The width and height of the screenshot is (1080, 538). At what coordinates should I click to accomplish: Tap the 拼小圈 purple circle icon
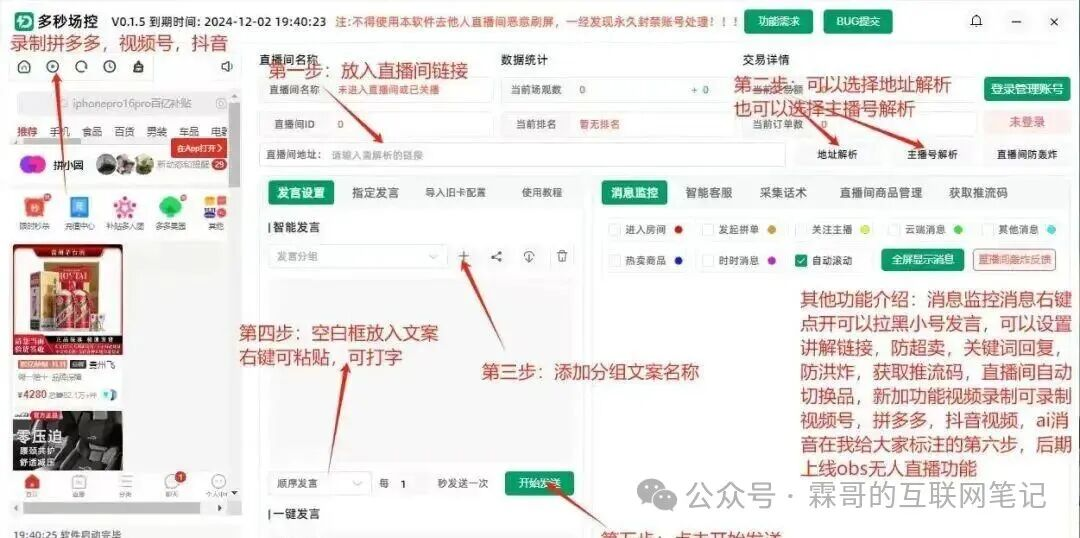32,165
